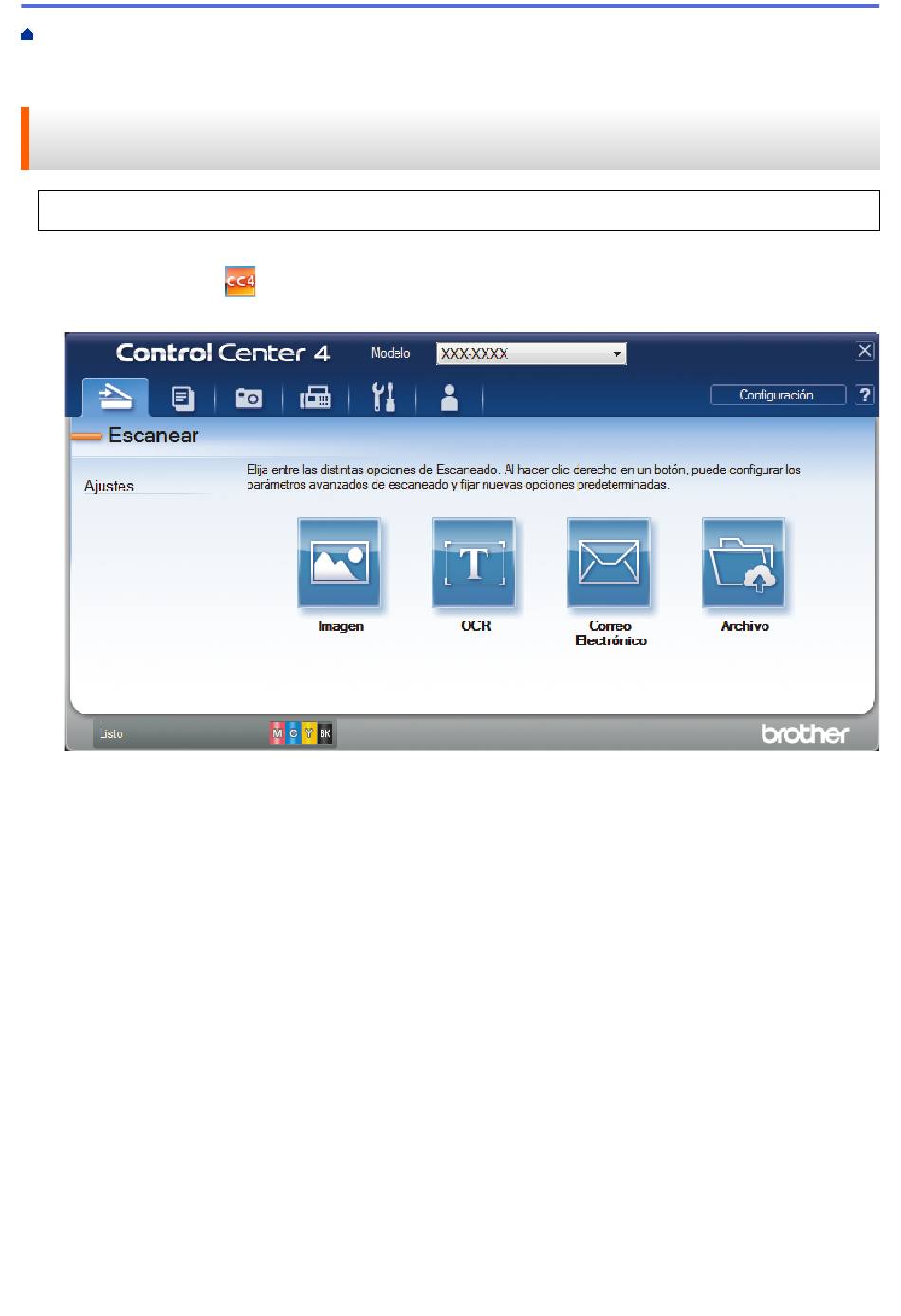Open the Support tab with person icon
Viewport: 901px width, 1316px height.
tap(450, 398)
